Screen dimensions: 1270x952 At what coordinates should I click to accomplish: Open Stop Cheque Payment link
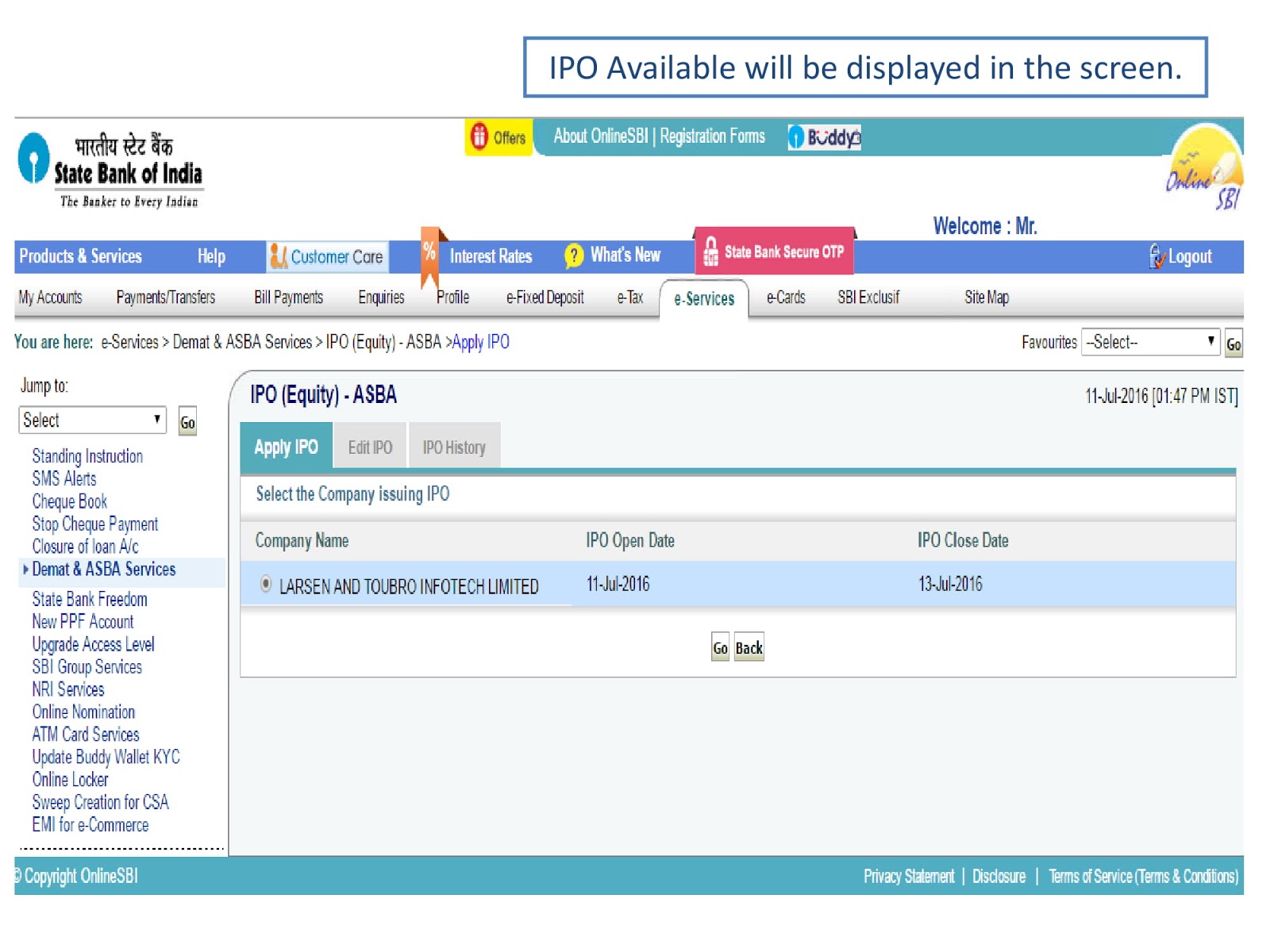click(95, 524)
